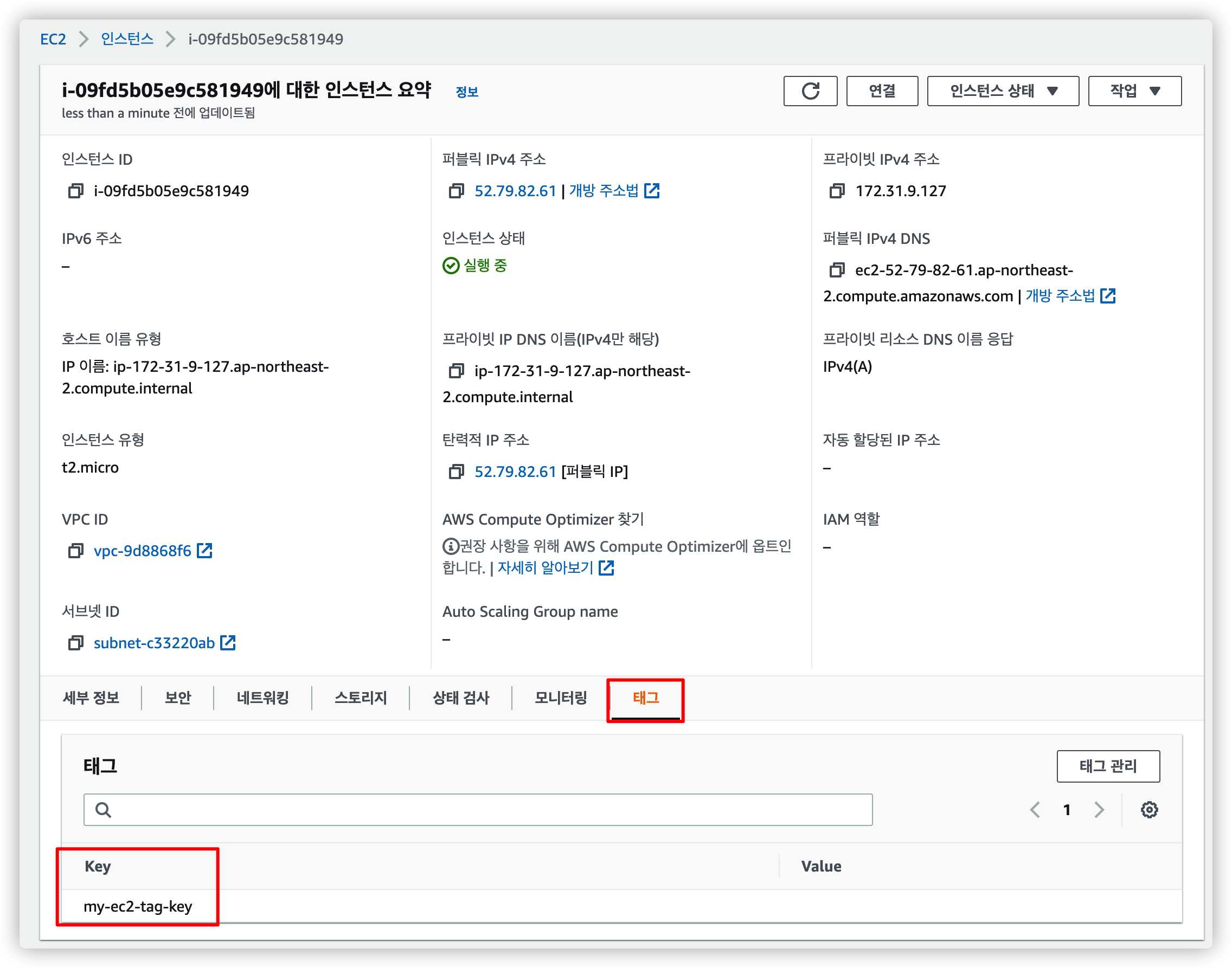This screenshot has width=1232, height=968.
Task: Switch to the 보안 tab
Action: click(x=177, y=698)
